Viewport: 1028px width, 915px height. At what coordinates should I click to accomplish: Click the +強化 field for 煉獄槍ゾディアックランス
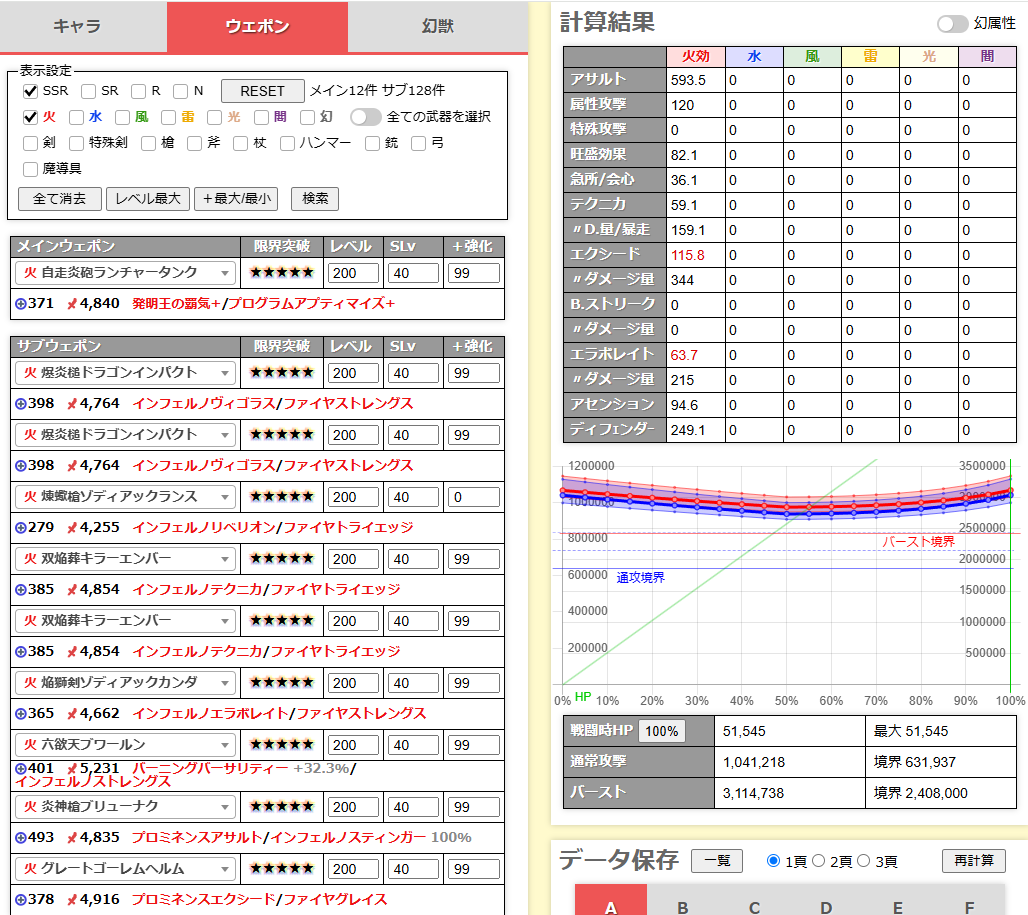473,497
